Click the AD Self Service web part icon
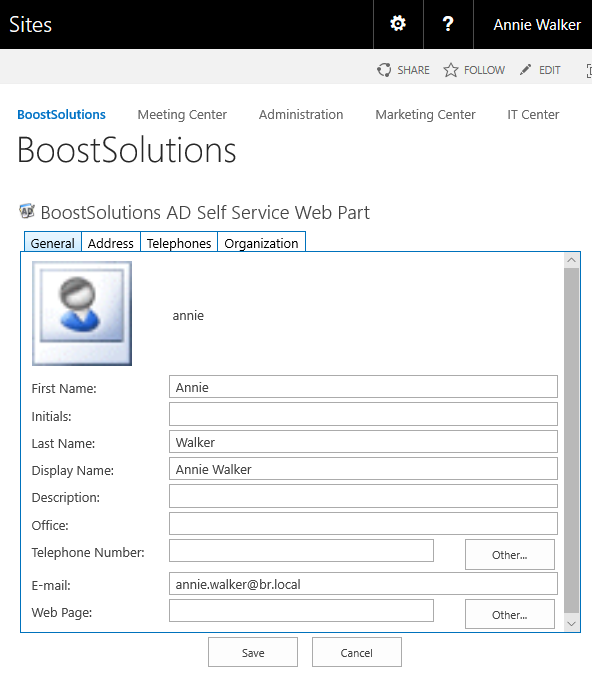The width and height of the screenshot is (592, 675). coord(27,211)
